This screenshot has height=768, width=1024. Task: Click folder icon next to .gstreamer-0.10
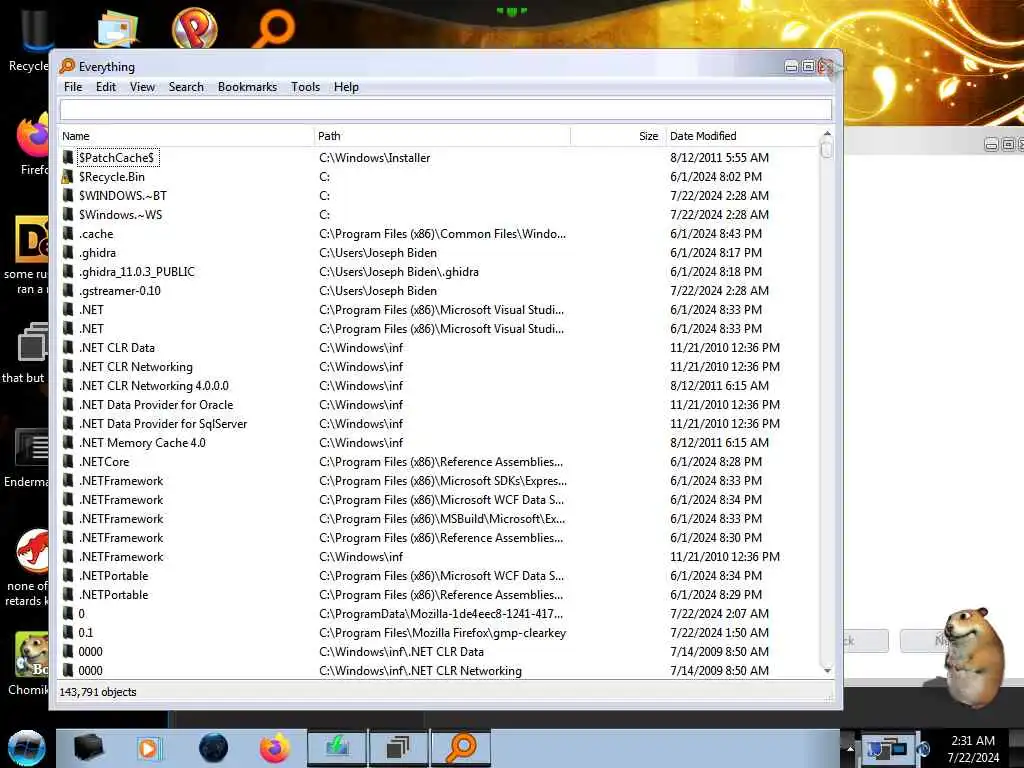[x=68, y=290]
